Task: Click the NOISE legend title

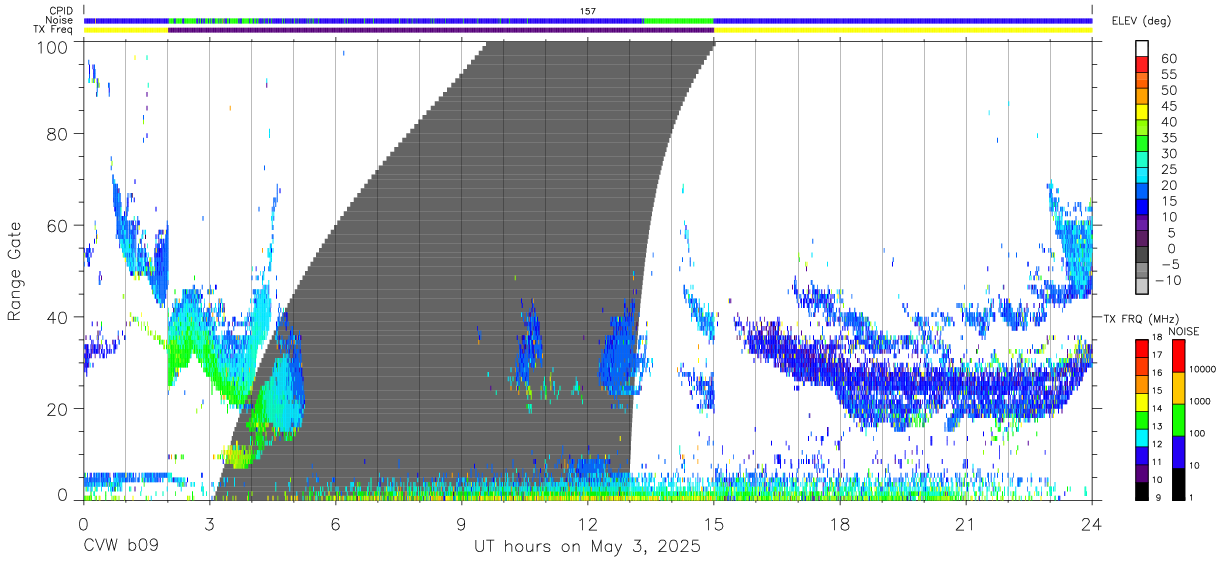Action: click(x=1183, y=331)
